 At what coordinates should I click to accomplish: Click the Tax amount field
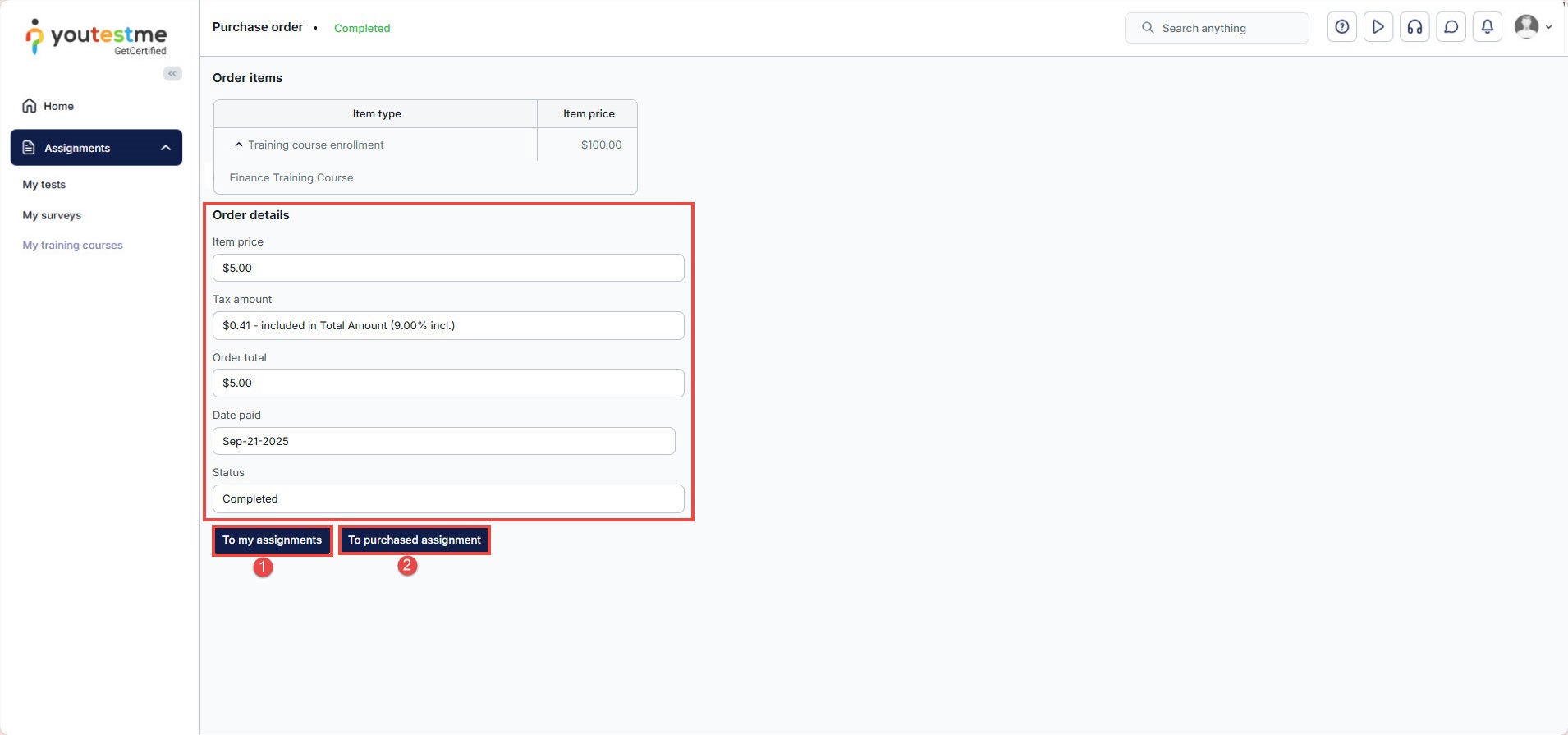tap(448, 325)
